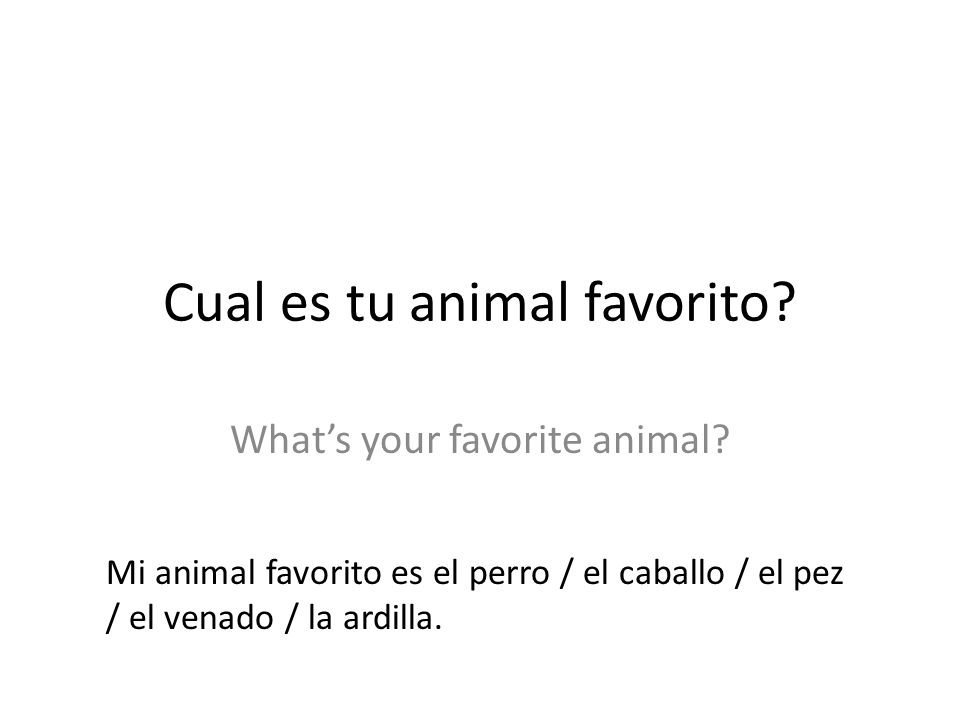Click 'el pez' in the answer sentence
Viewport: 960px width, 720px height.
coord(800,574)
